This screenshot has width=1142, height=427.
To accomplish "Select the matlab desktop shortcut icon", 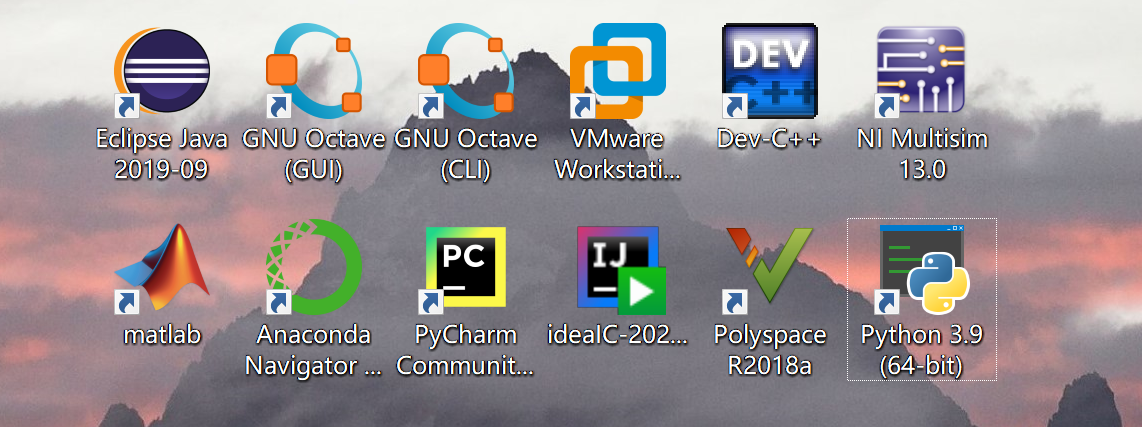I will coord(162,268).
